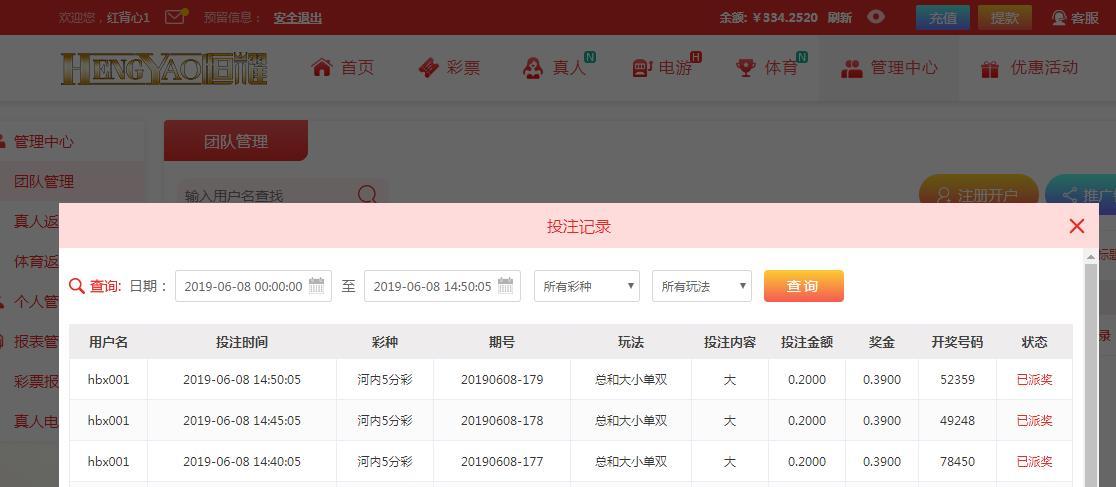Click the search magnifier in username field
This screenshot has height=487, width=1116.
[367, 195]
